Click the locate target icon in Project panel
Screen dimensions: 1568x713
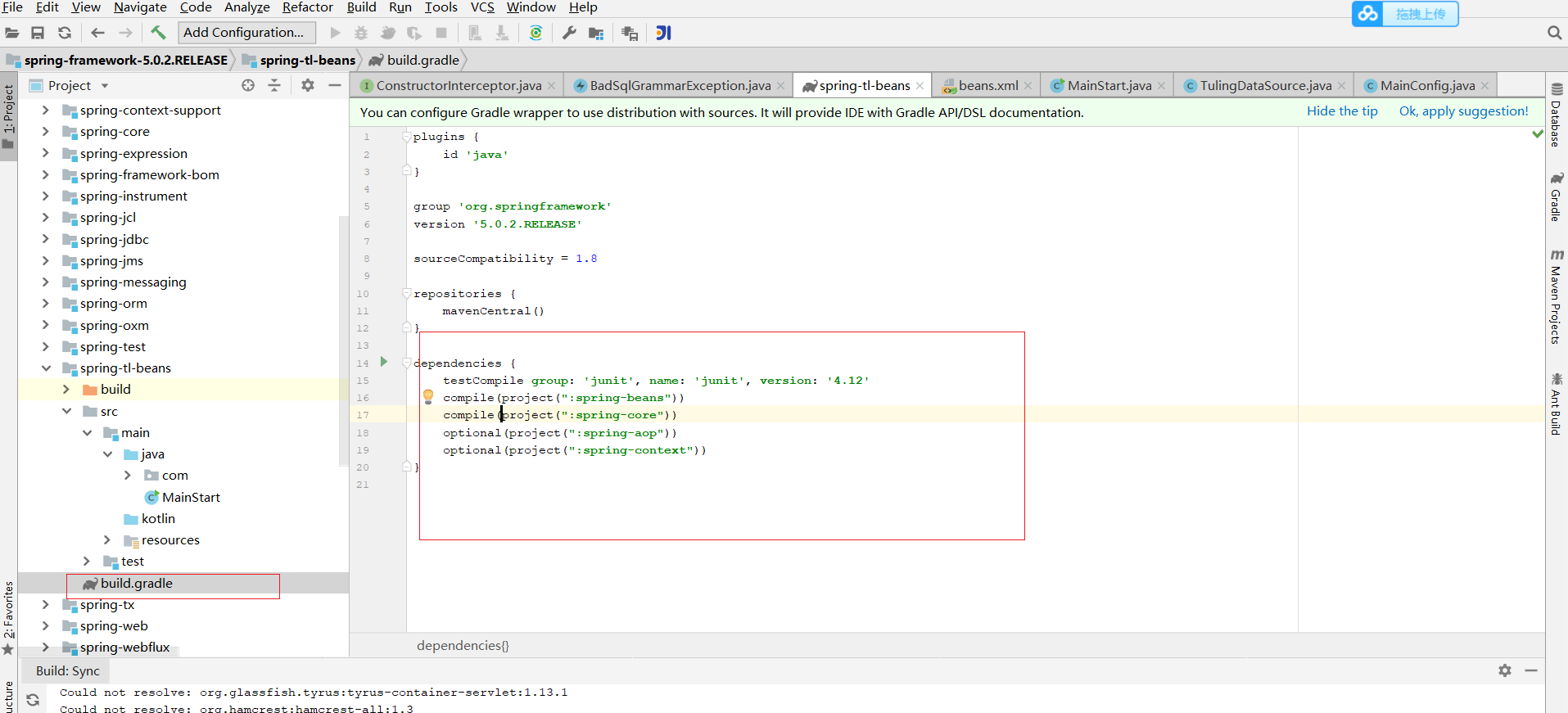coord(248,85)
